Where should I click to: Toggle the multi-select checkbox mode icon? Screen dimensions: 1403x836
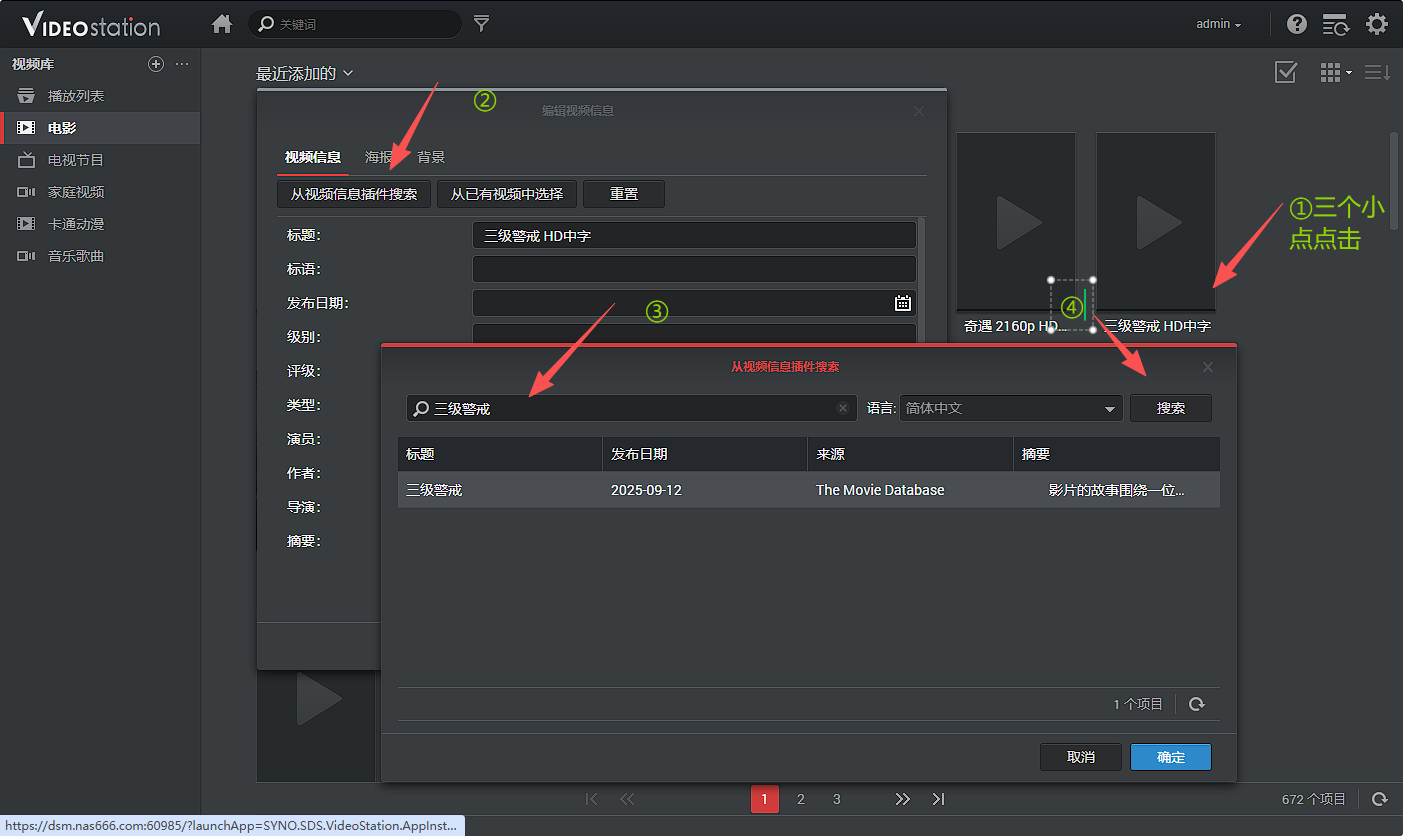(x=1286, y=72)
